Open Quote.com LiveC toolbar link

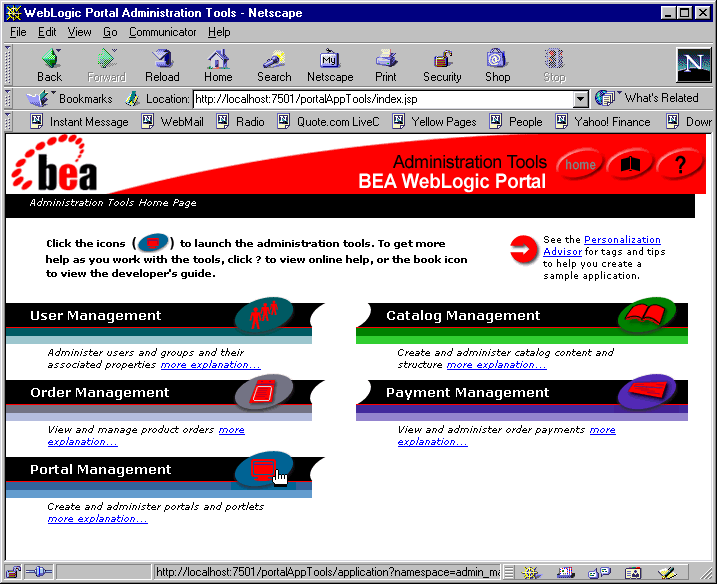pyautogui.click(x=328, y=122)
